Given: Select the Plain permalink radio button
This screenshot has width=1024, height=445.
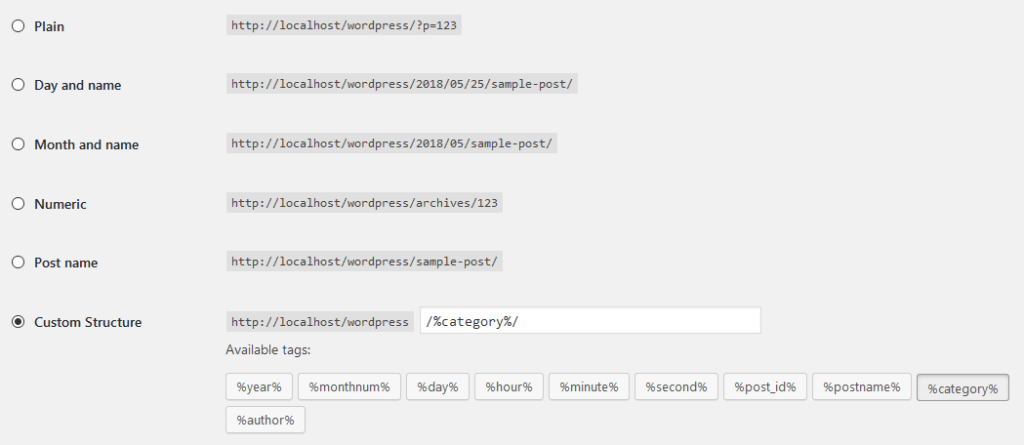Looking at the screenshot, I should 18,26.
